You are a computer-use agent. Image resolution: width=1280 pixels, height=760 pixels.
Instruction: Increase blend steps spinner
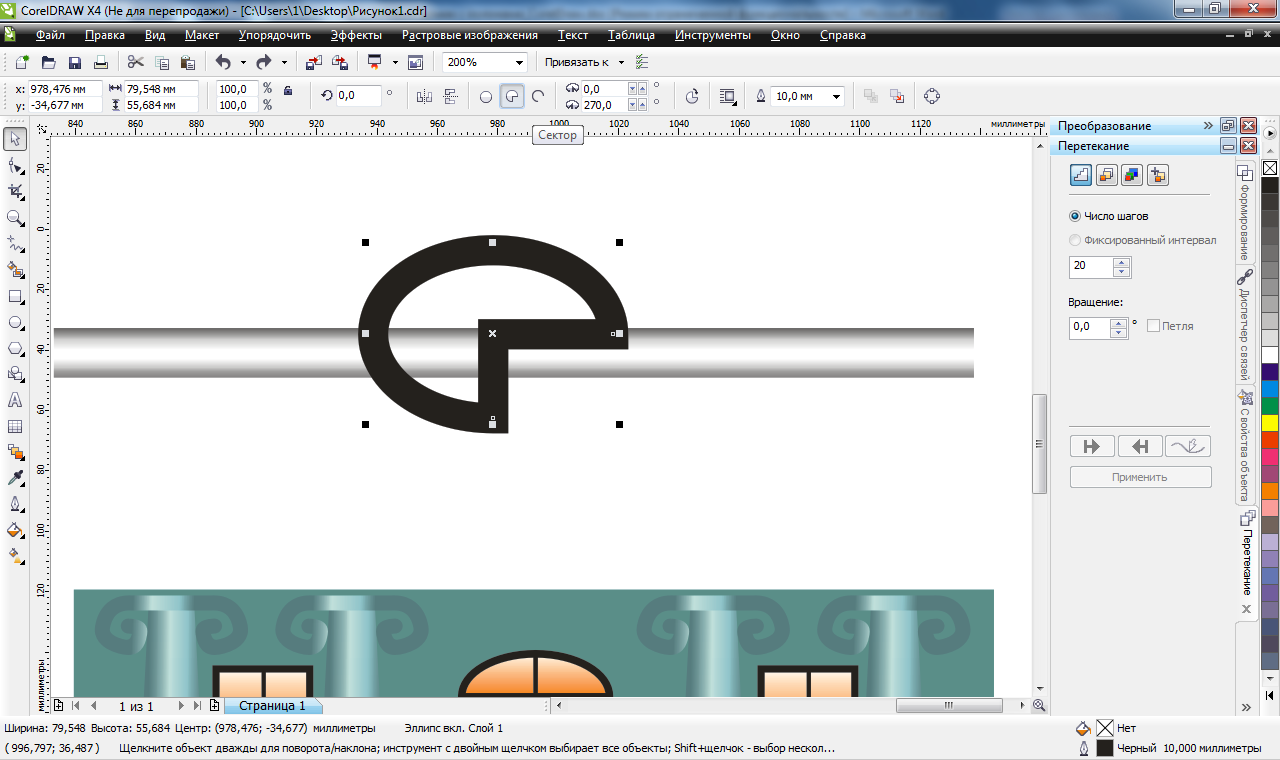pyautogui.click(x=1122, y=263)
